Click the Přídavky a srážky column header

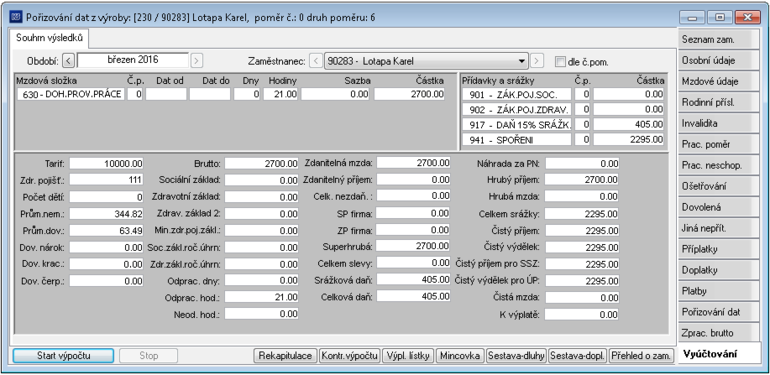pyautogui.click(x=498, y=80)
